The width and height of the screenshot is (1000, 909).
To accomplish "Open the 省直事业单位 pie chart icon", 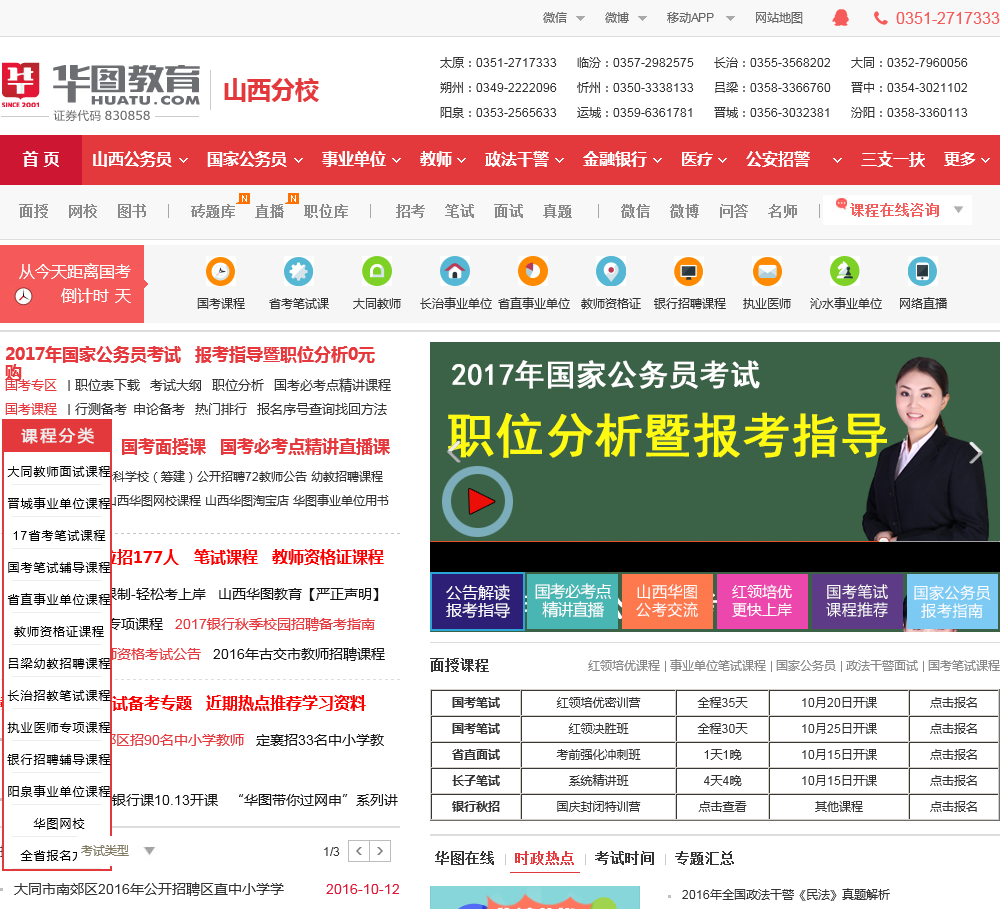I will click(x=533, y=272).
